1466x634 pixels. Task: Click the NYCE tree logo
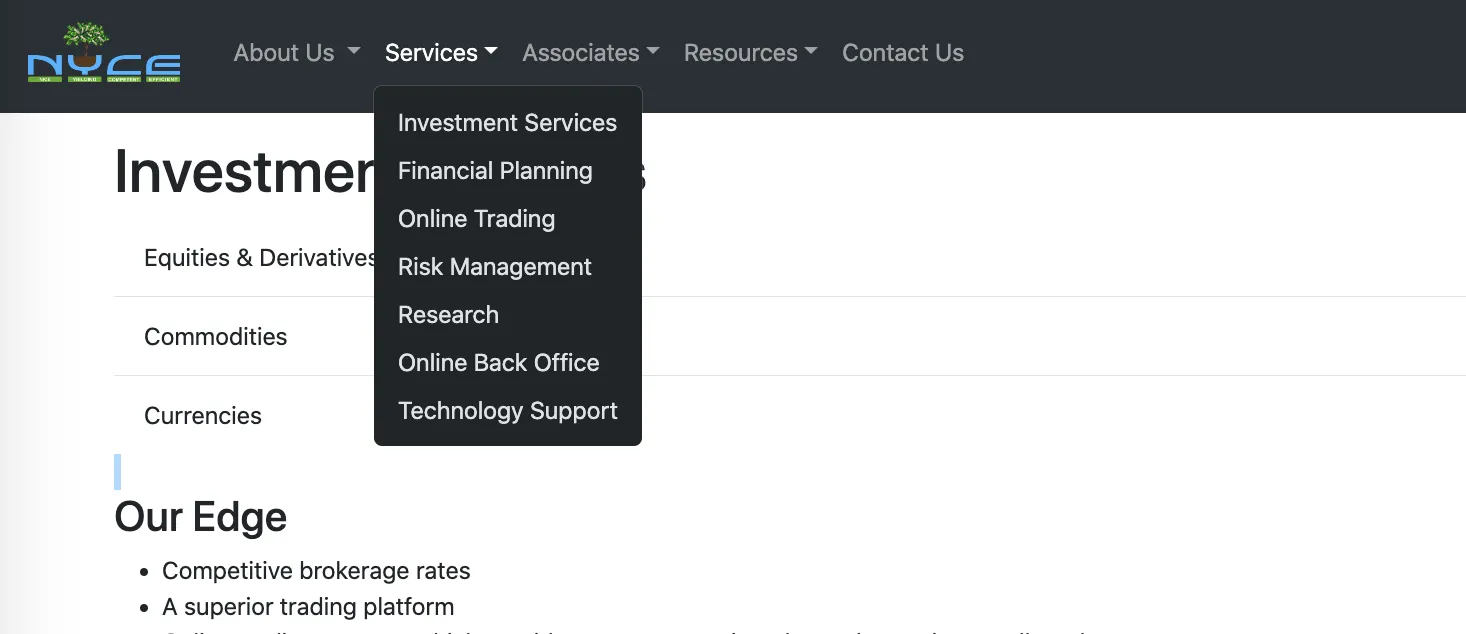(x=104, y=53)
